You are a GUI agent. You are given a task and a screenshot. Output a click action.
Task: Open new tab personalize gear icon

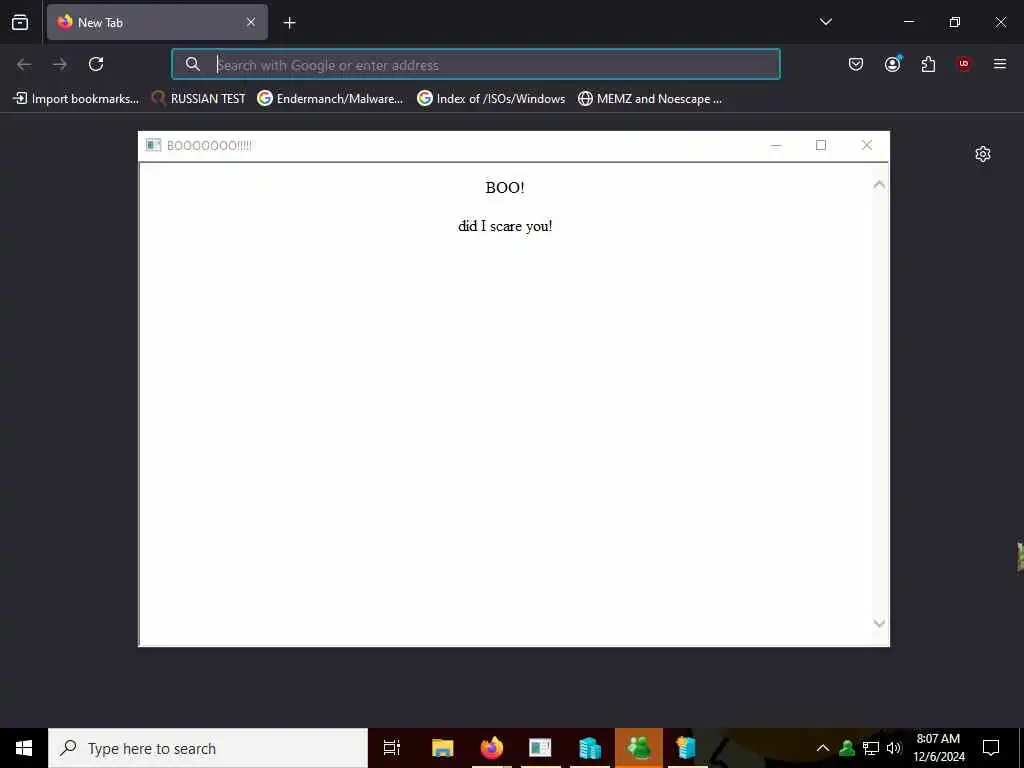983,154
